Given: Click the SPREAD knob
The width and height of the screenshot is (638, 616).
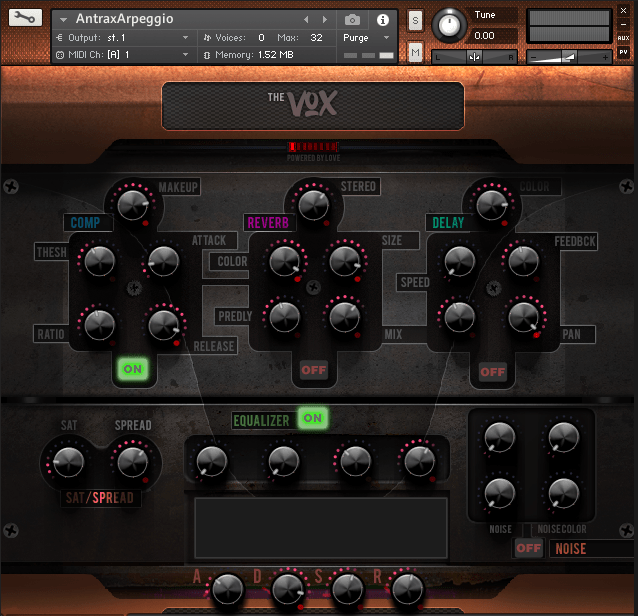Looking at the screenshot, I should coord(133,462).
